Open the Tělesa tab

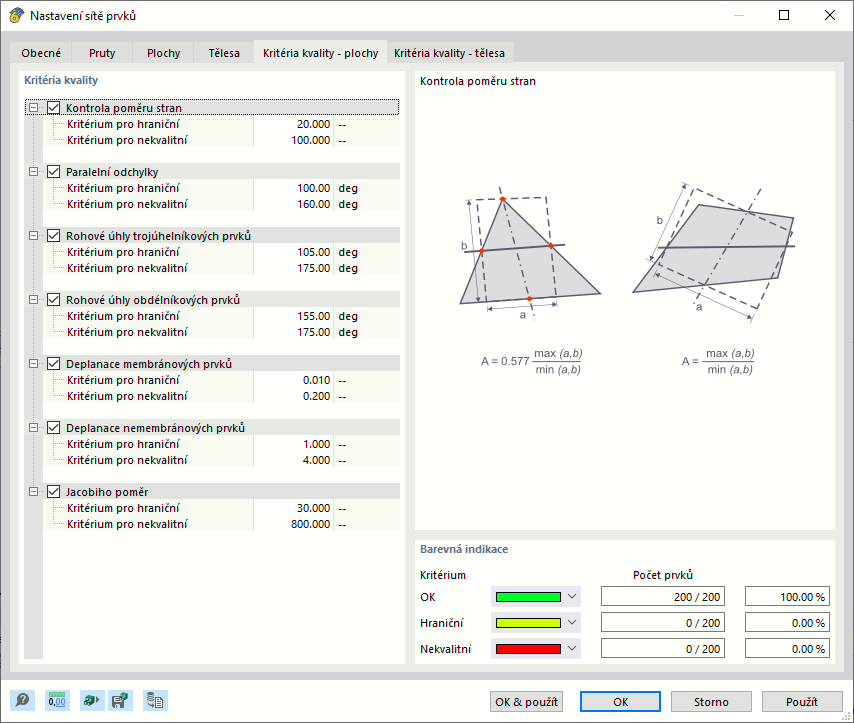point(224,53)
